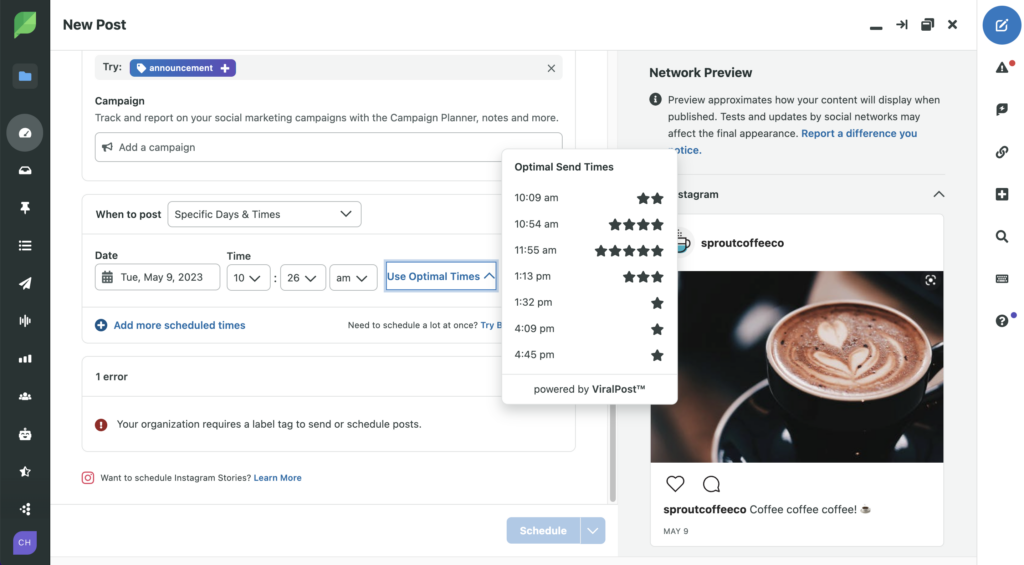
Task: Click the Network Preview info icon
Action: (655, 99)
